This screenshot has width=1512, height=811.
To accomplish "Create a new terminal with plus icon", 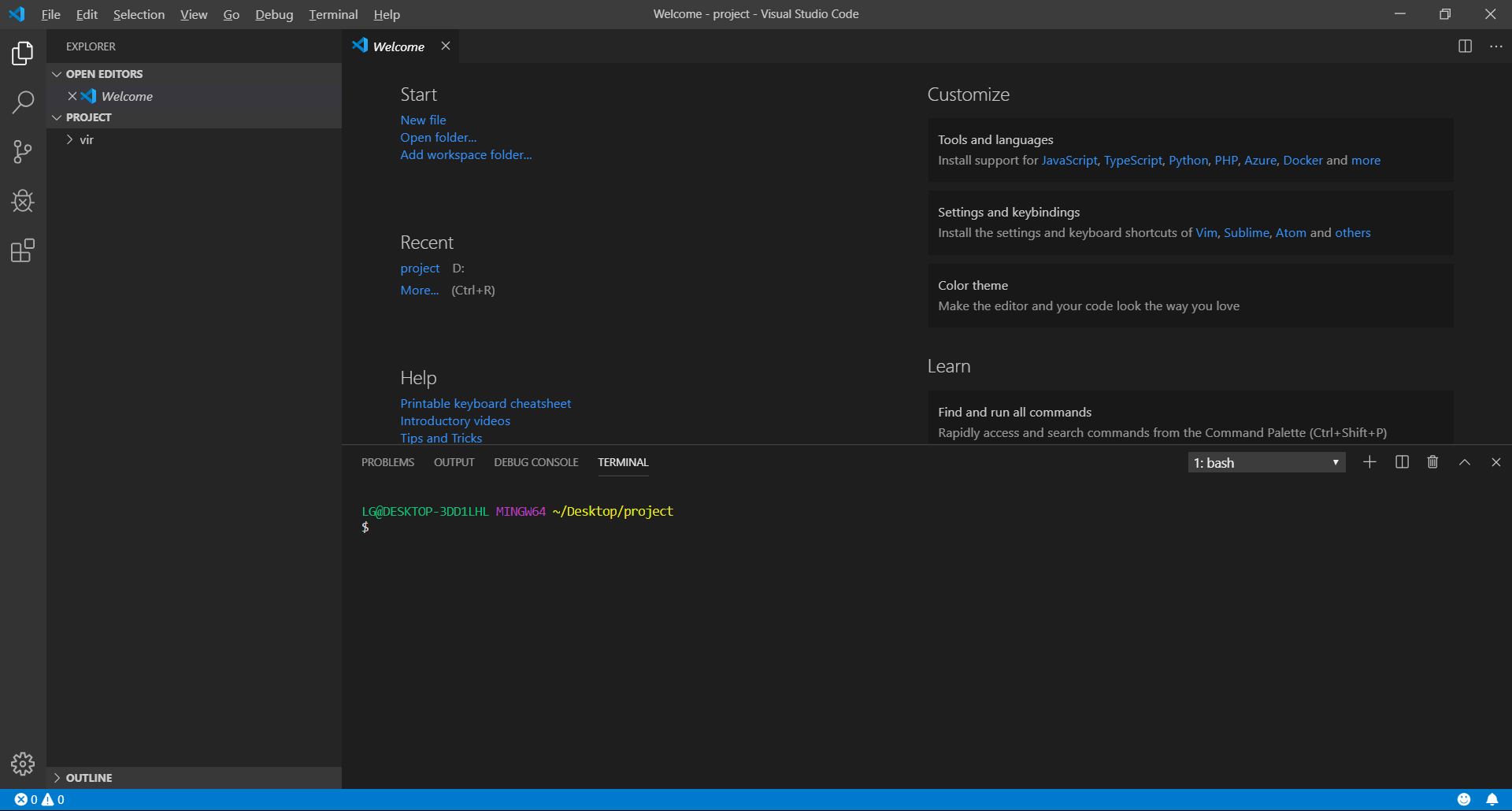I will coord(1369,462).
